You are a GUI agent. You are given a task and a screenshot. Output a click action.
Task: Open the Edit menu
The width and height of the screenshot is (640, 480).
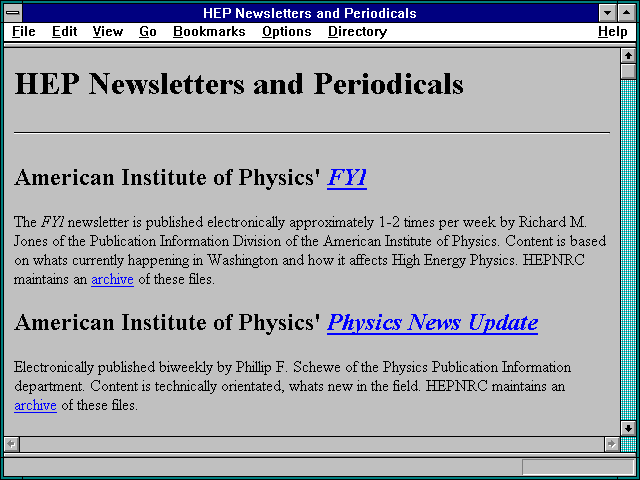(x=64, y=31)
